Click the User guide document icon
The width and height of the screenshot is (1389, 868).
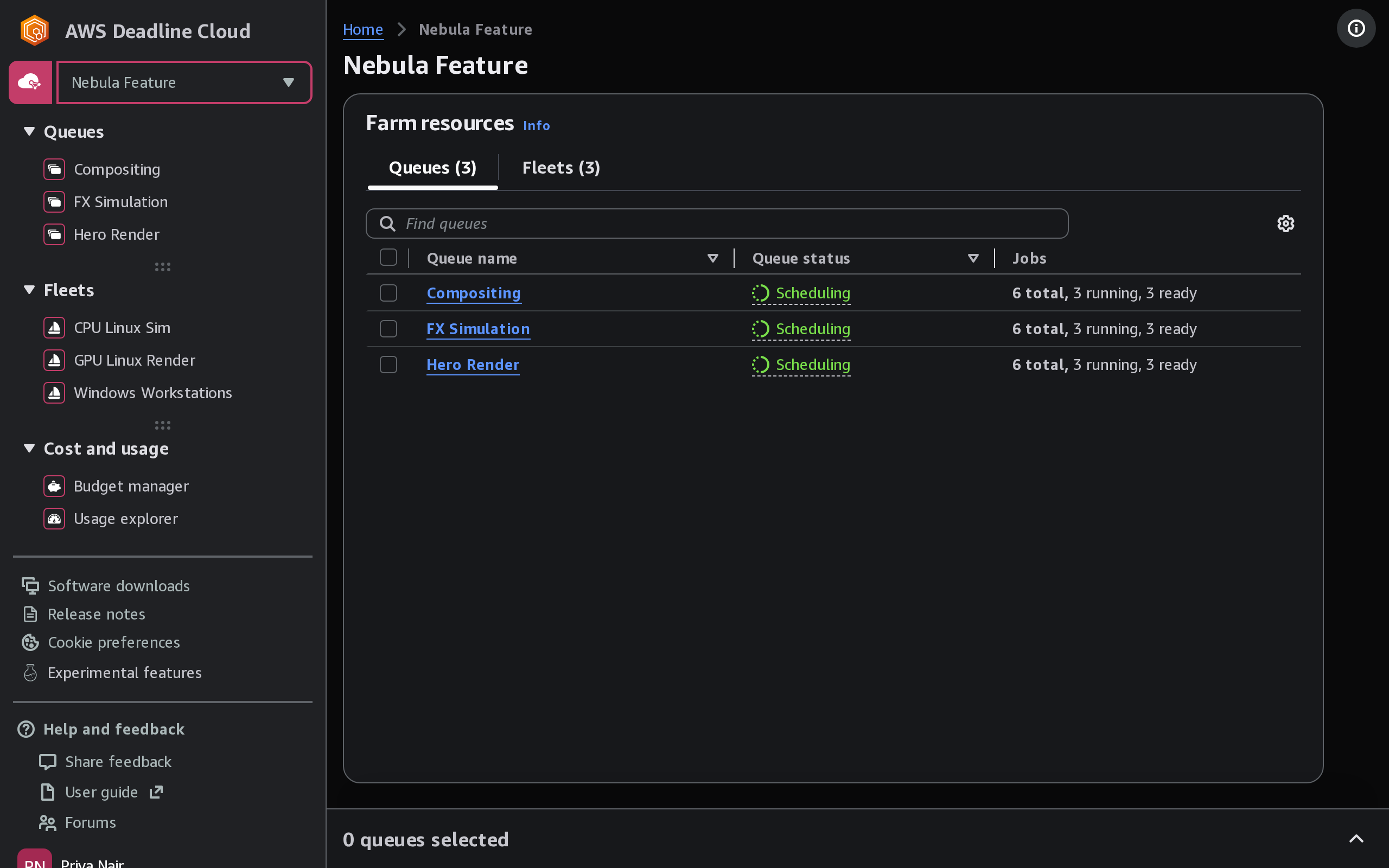48,792
